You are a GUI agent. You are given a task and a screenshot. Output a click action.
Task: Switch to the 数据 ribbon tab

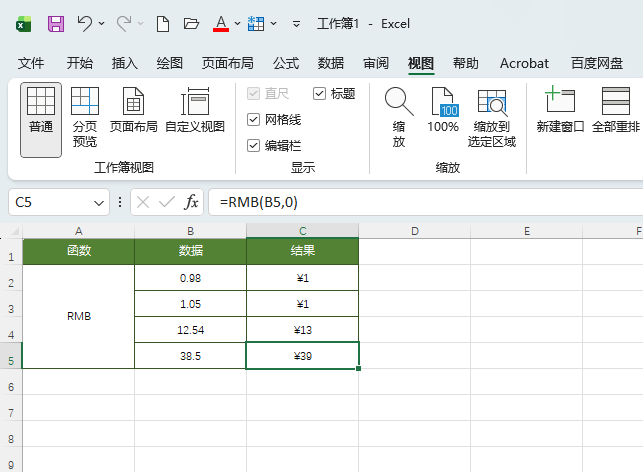point(331,63)
